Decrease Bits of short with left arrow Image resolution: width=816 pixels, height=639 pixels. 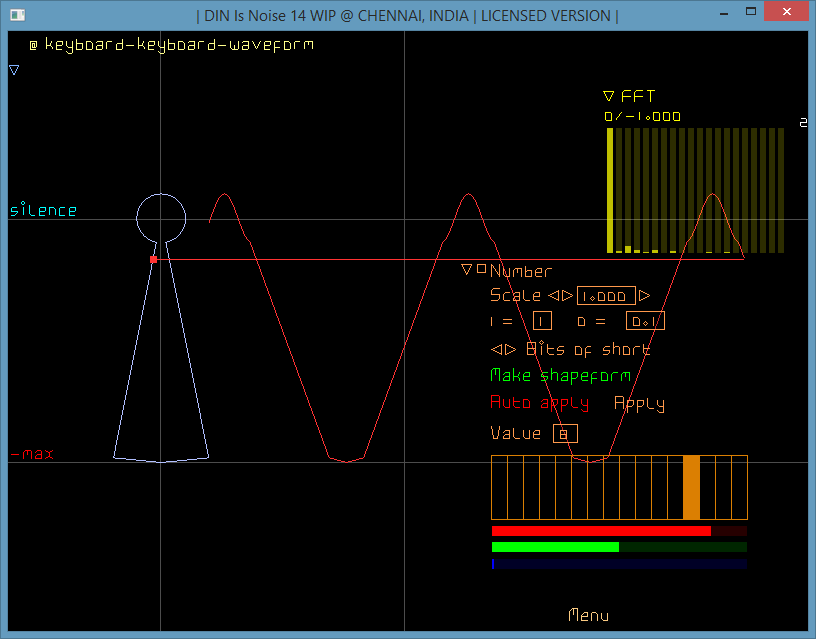pyautogui.click(x=495, y=349)
